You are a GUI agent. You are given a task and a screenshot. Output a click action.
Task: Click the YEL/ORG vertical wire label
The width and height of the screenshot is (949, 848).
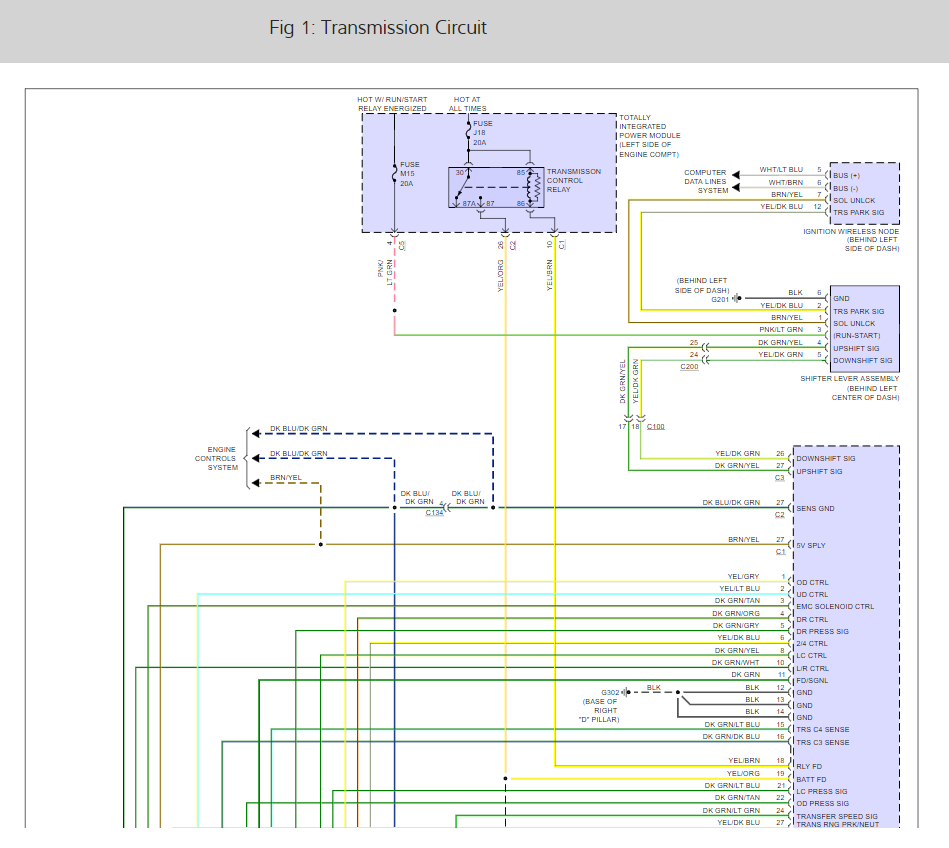pos(501,276)
